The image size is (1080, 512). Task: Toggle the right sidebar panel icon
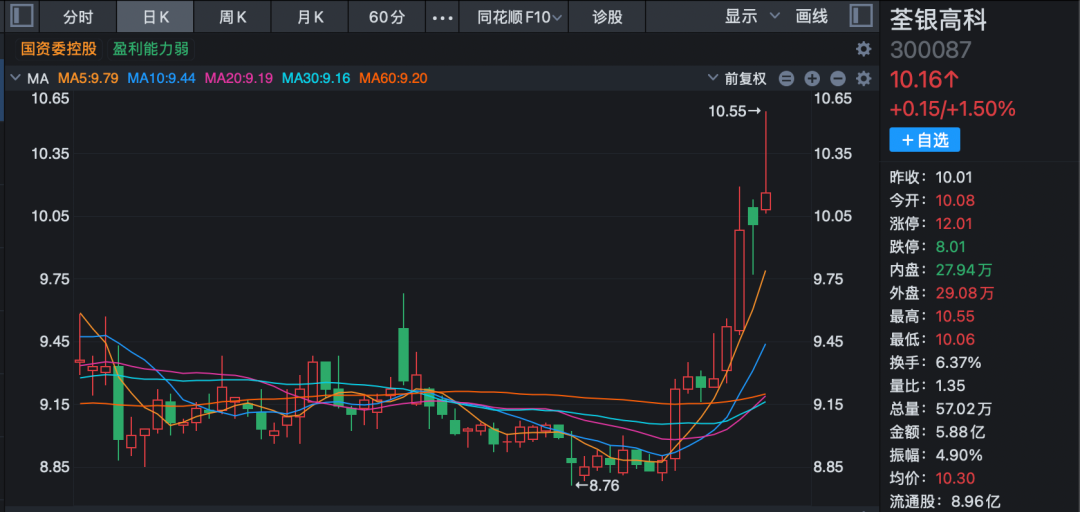click(860, 16)
